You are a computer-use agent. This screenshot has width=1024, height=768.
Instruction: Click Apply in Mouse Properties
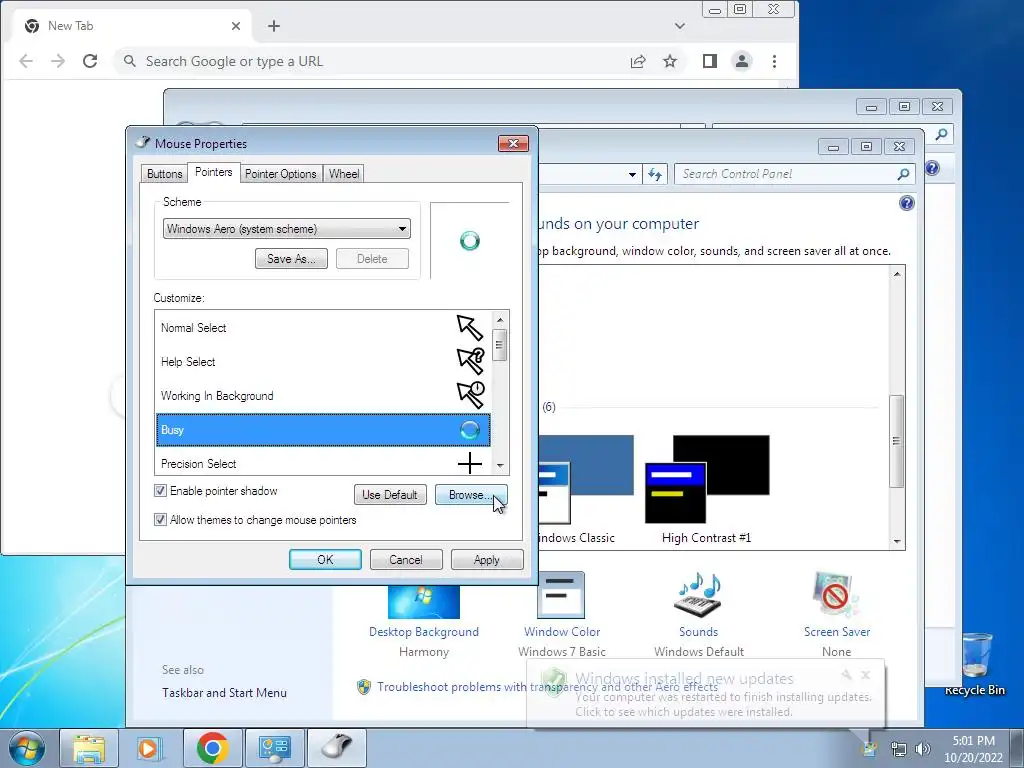coord(487,560)
